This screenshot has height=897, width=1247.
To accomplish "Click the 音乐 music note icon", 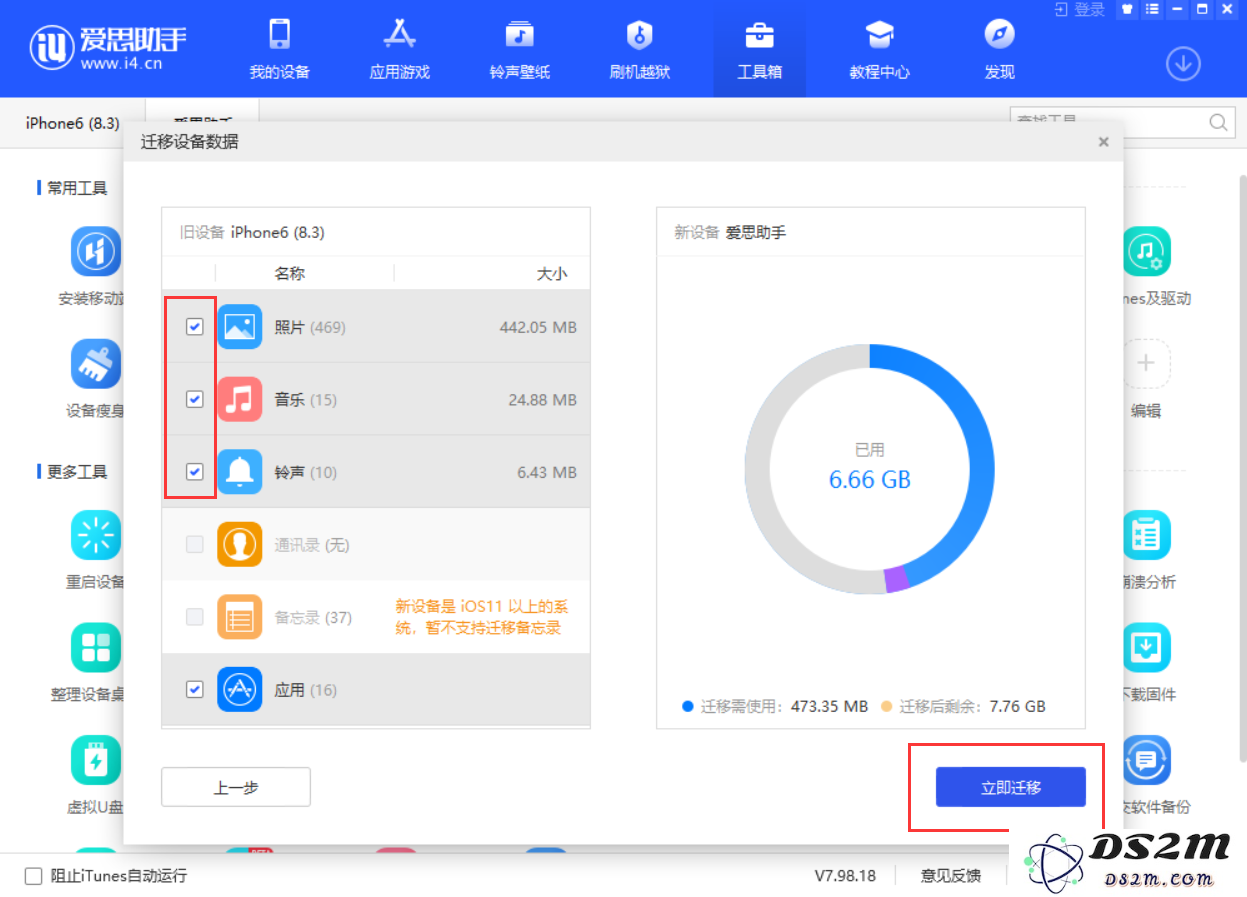I will pyautogui.click(x=240, y=400).
